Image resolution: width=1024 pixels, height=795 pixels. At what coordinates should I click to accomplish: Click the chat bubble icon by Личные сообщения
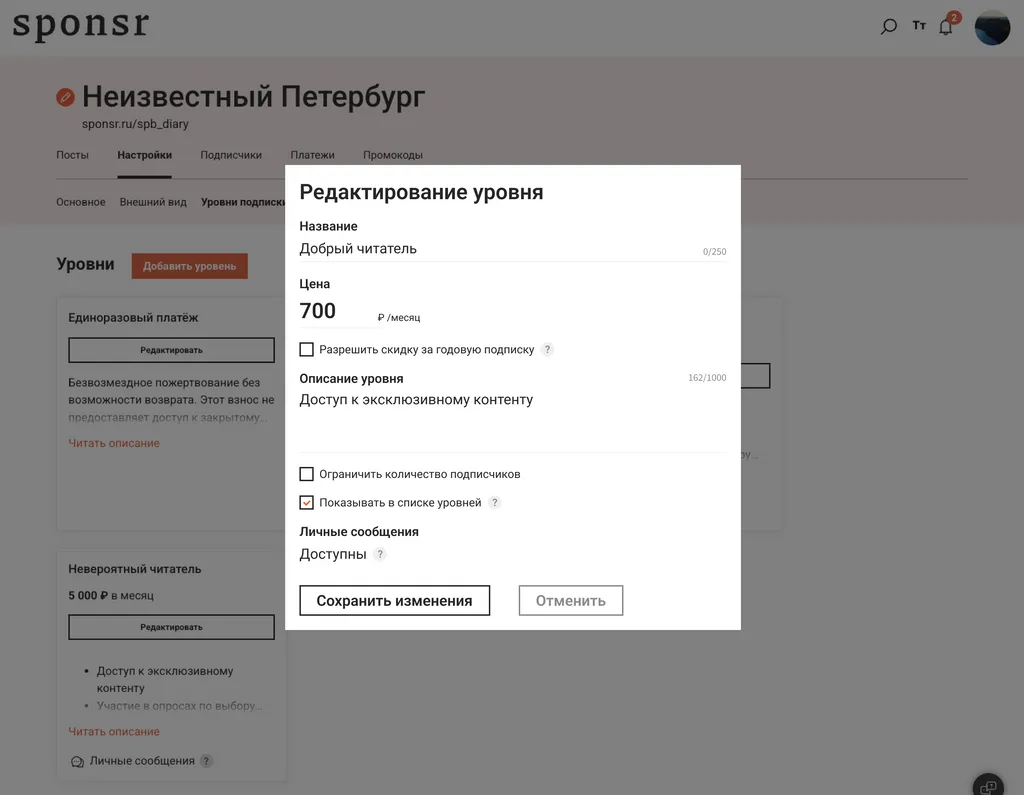pyautogui.click(x=76, y=761)
